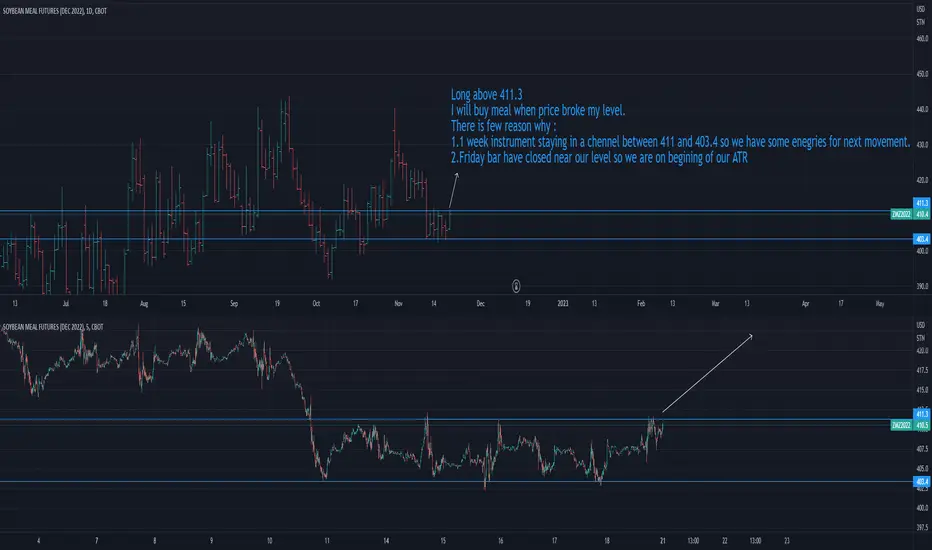
Task: Click the Dec label on the time axis
Action: (x=480, y=303)
